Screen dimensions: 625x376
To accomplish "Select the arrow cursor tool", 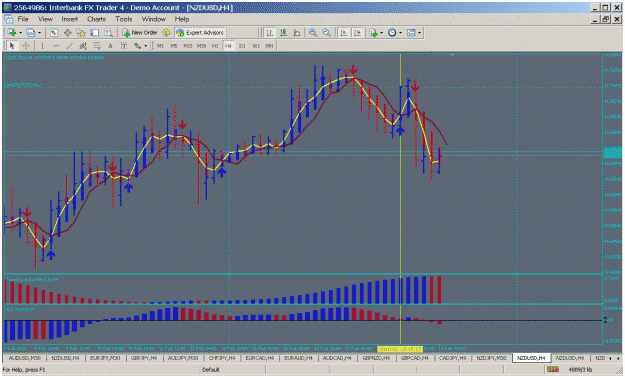I will click(x=12, y=46).
